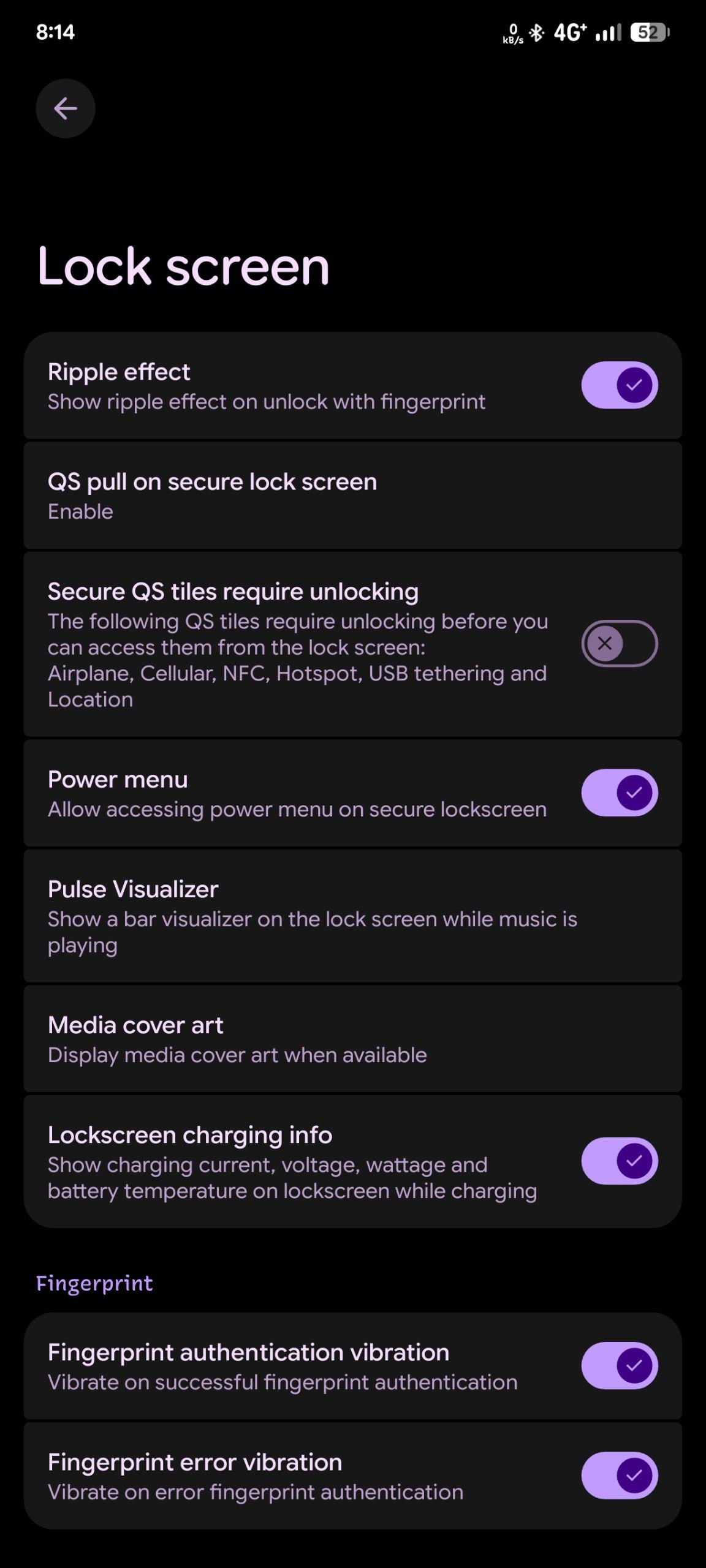Disable Lockscreen charging info switch

tap(619, 1161)
